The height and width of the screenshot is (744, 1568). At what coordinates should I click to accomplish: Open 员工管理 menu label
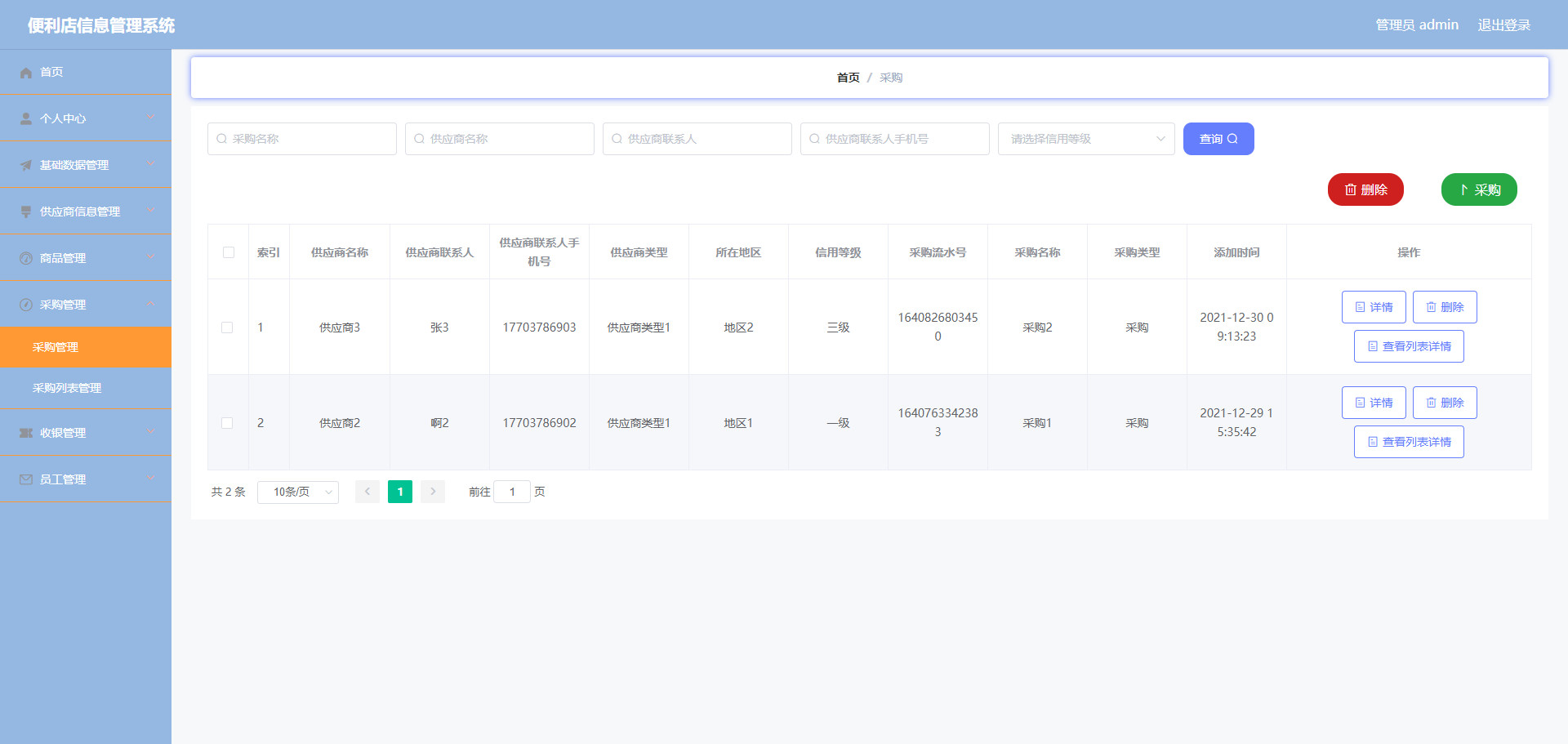tap(63, 479)
